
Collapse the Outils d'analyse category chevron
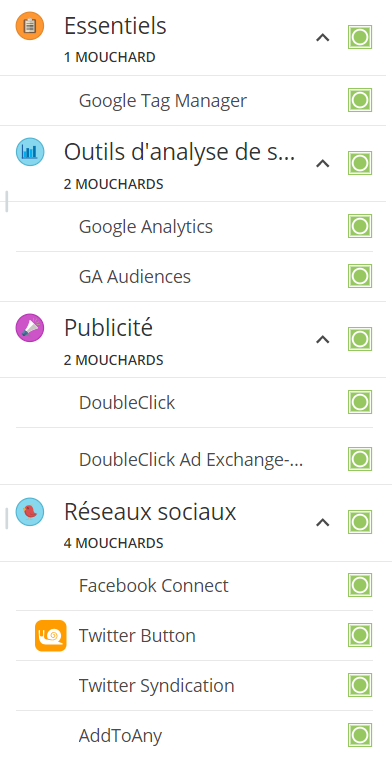click(x=323, y=163)
